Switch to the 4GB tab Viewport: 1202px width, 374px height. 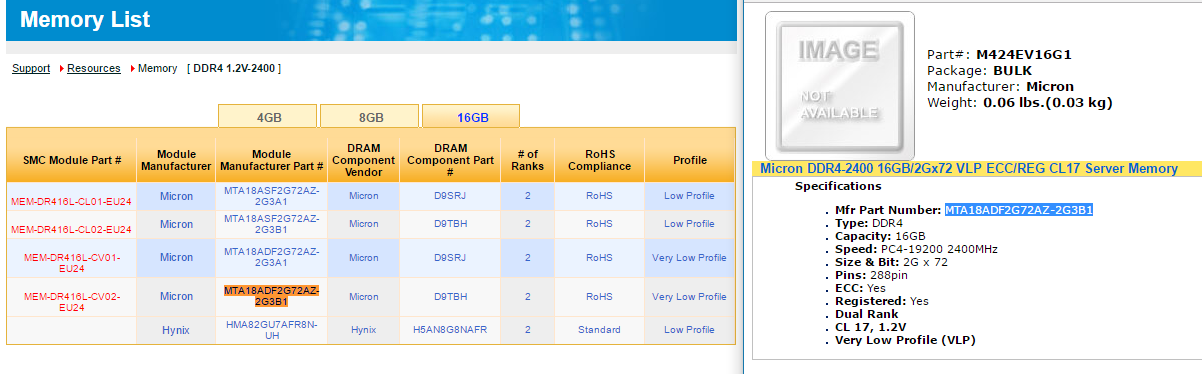pyautogui.click(x=268, y=116)
